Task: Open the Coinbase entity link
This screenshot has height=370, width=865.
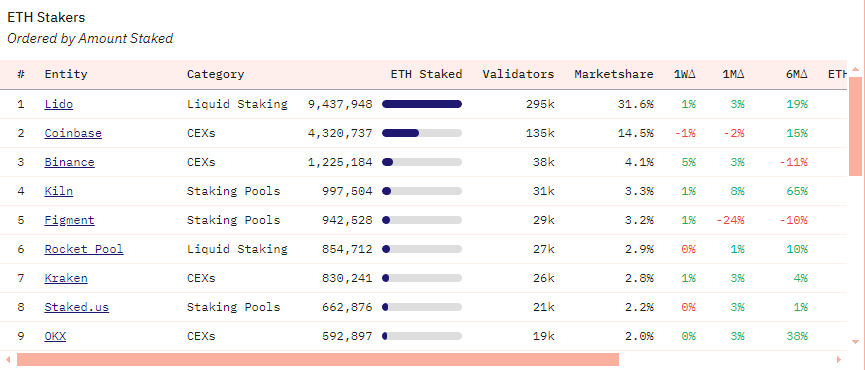Action: click(x=73, y=133)
